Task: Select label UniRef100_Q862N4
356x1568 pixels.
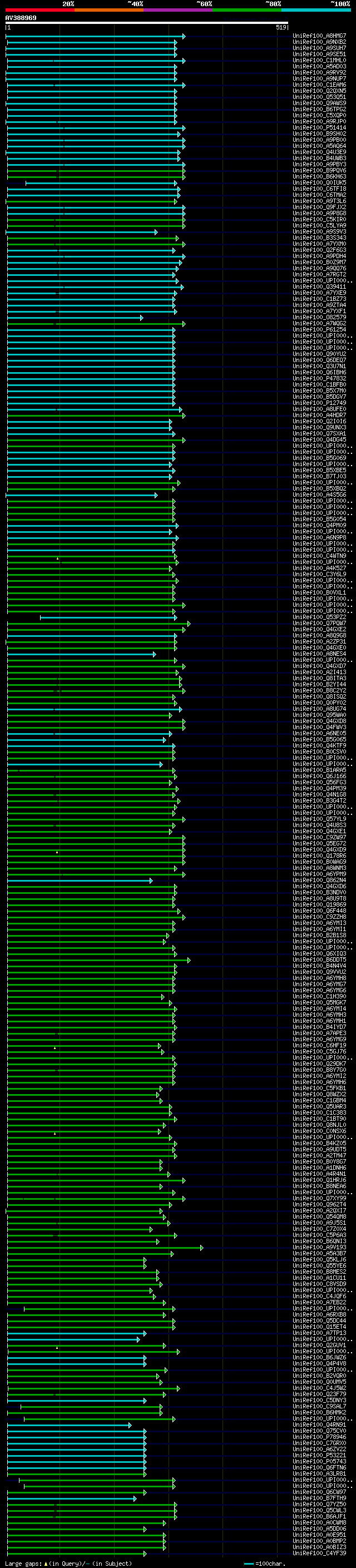Action: point(319,880)
